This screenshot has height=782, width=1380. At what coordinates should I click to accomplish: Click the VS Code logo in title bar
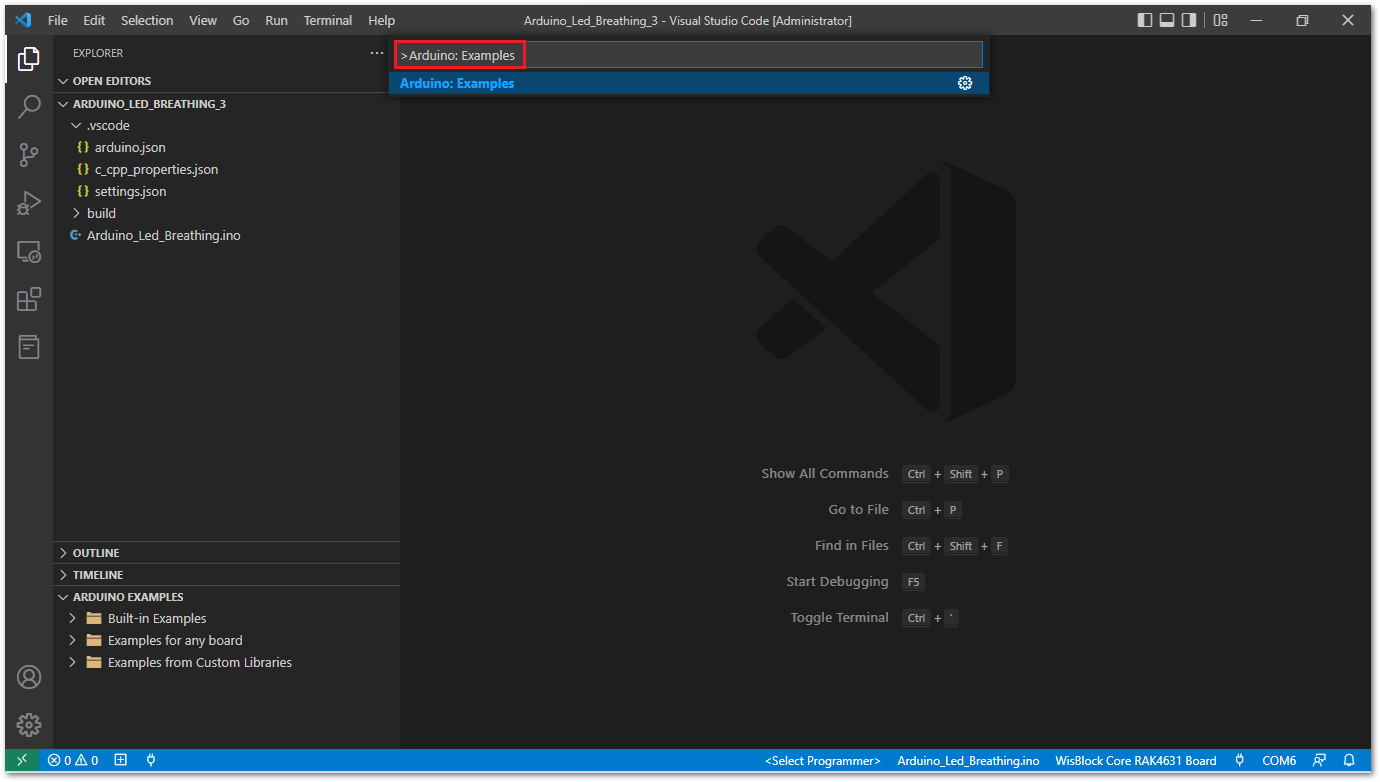24,20
